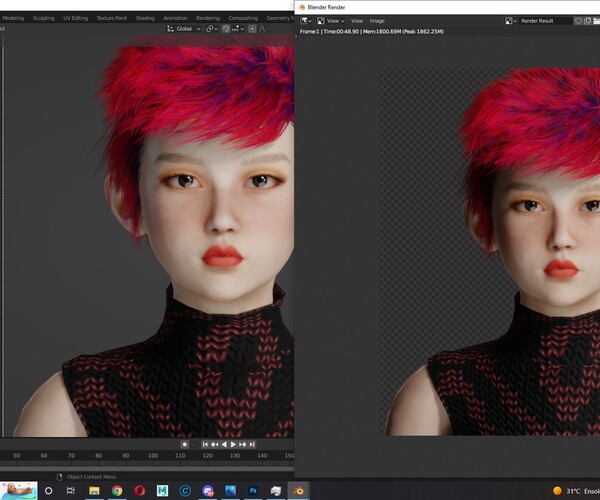The height and width of the screenshot is (500, 600).
Task: Open the weather widget showing 31°C
Action: 576,491
